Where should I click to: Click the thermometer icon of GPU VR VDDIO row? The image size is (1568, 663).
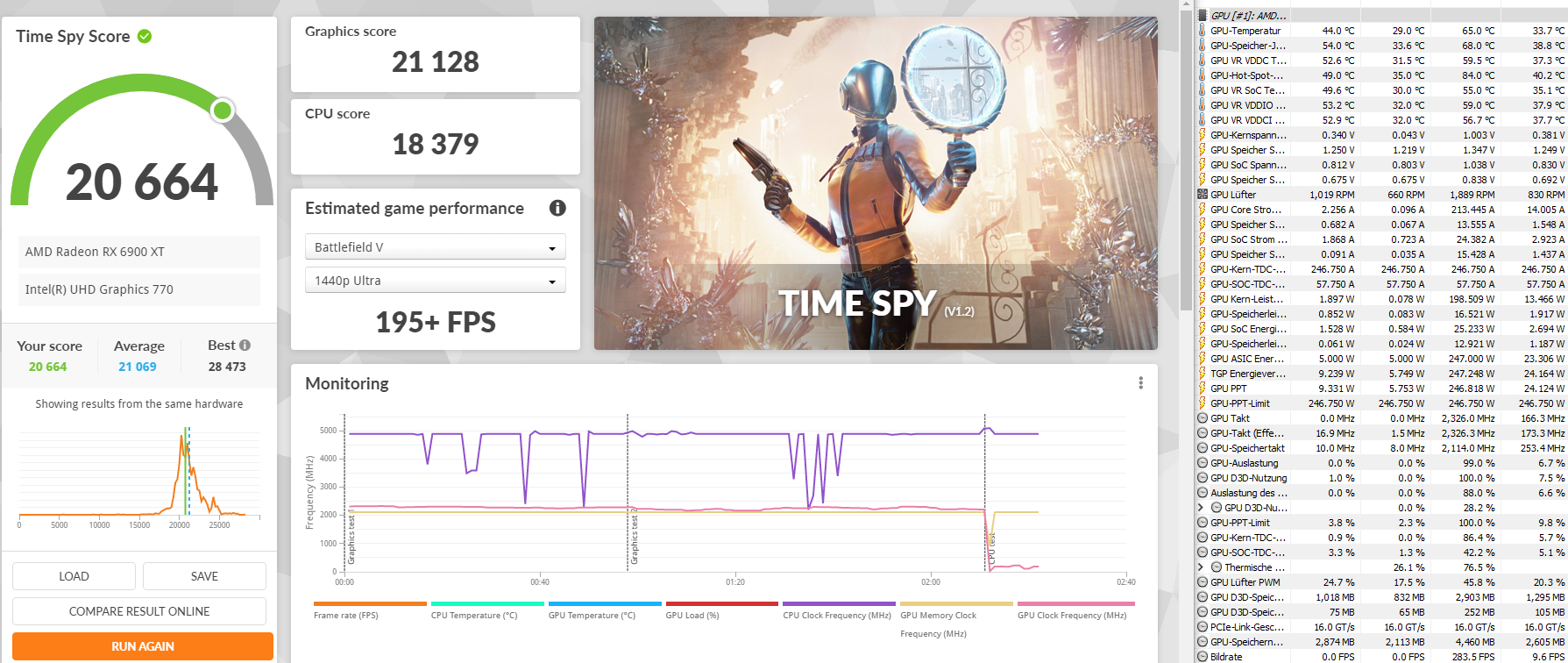point(1203,105)
